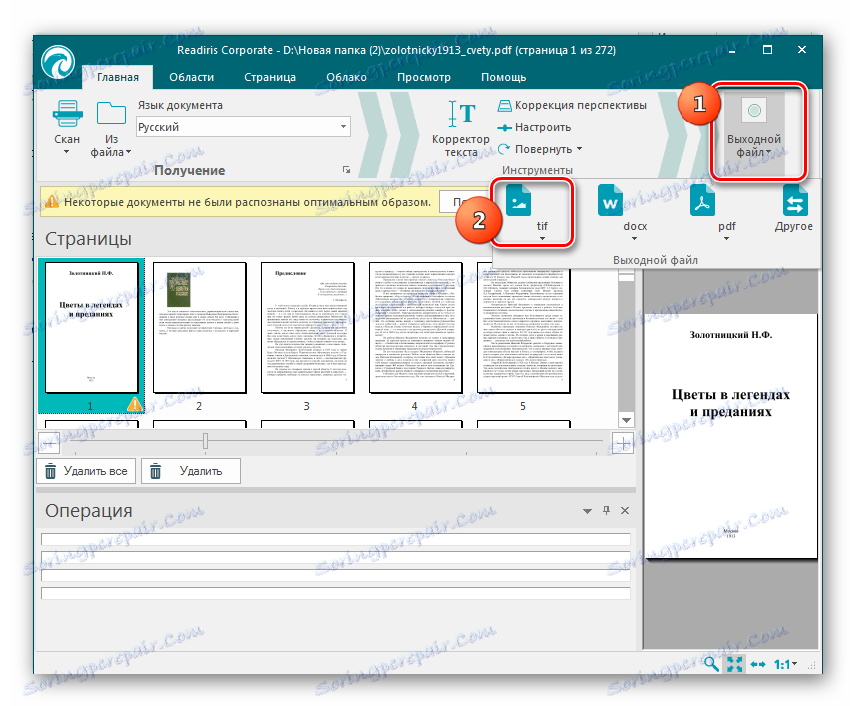Click the Удалить все button
This screenshot has width=855, height=706.
[x=86, y=471]
